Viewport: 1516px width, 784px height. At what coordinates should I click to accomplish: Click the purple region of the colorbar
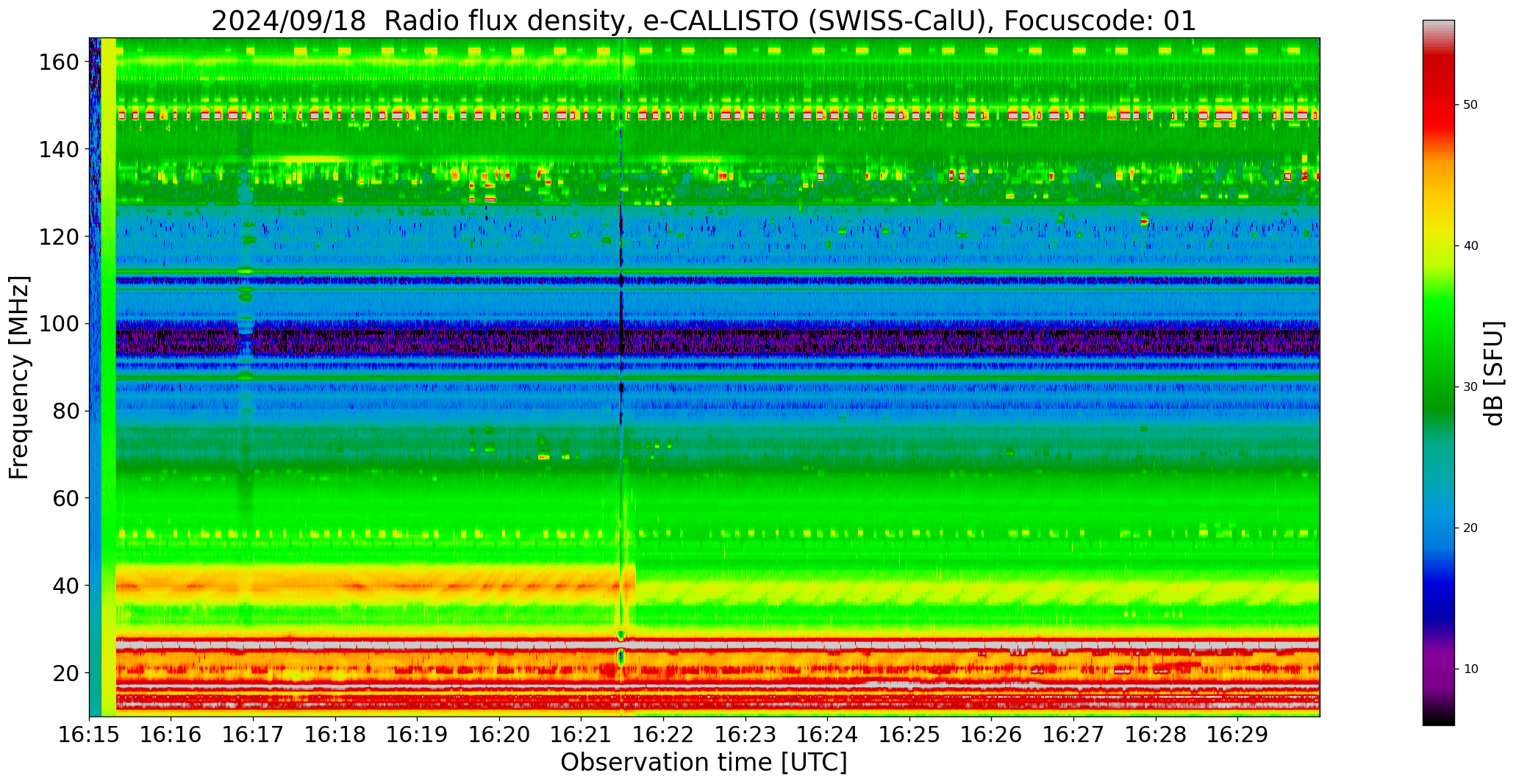pyautogui.click(x=1438, y=669)
